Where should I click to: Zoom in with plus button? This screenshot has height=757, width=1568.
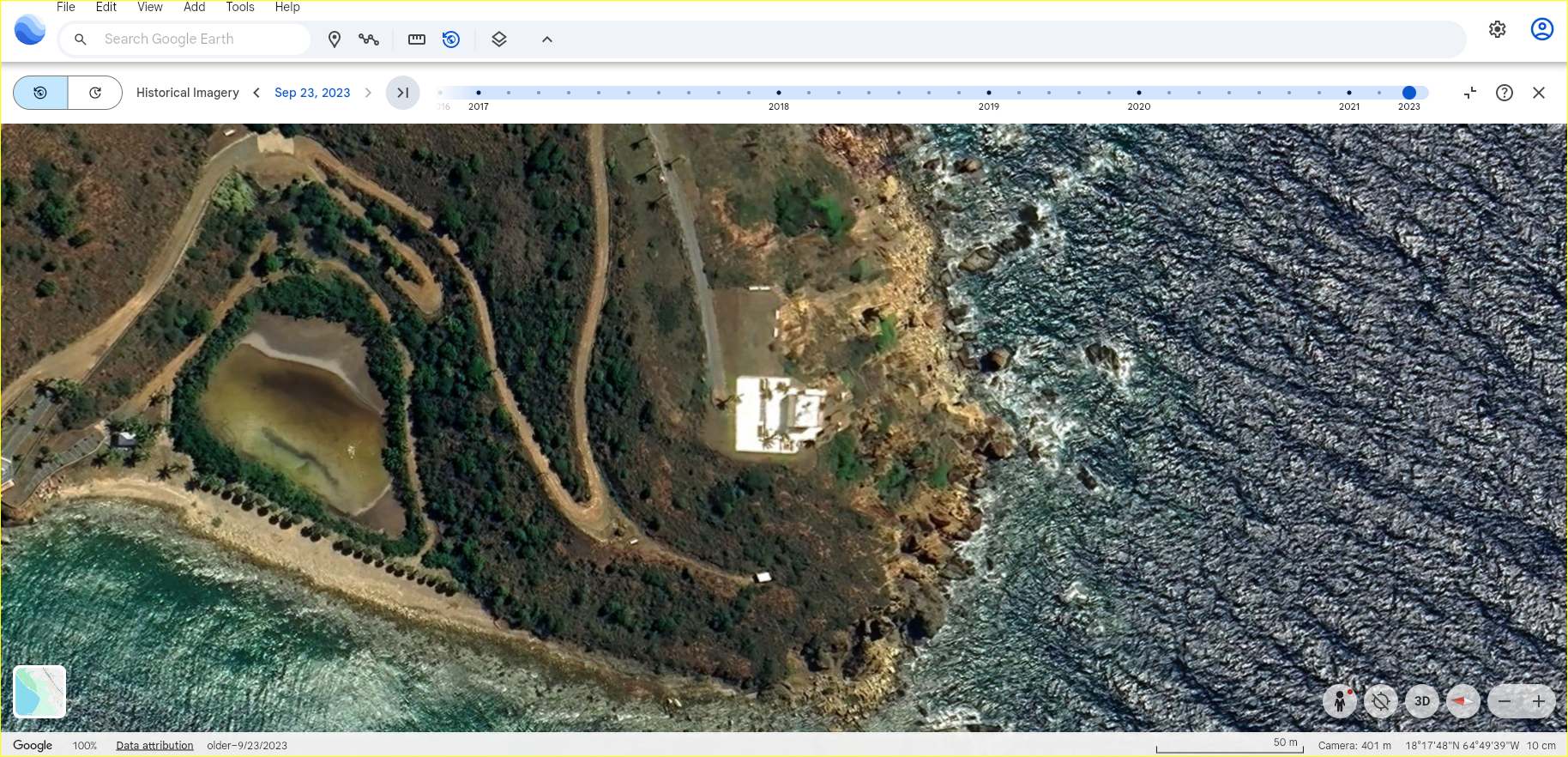click(x=1539, y=701)
